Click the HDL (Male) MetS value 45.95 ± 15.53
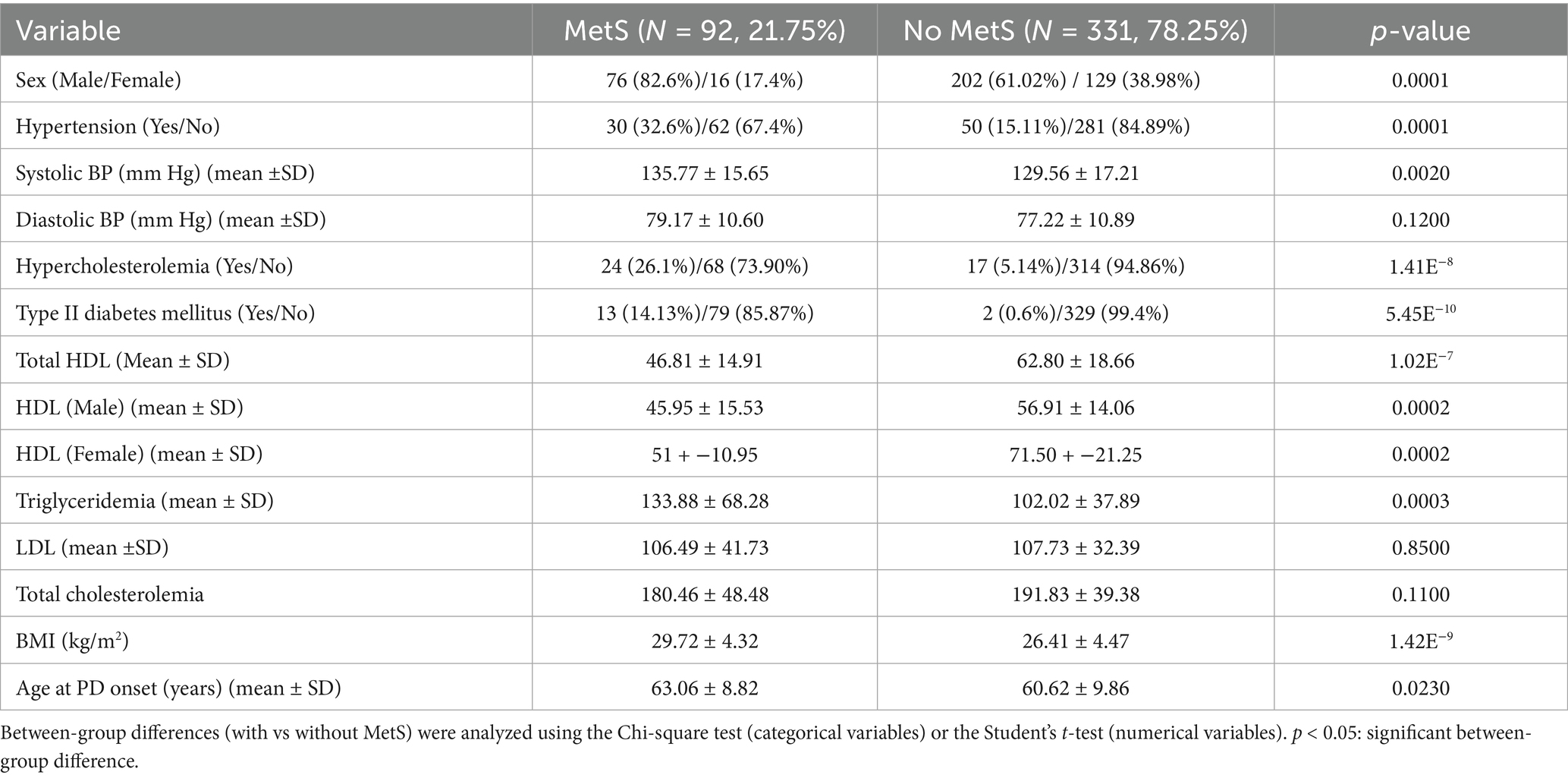The image size is (1568, 778). (x=704, y=408)
